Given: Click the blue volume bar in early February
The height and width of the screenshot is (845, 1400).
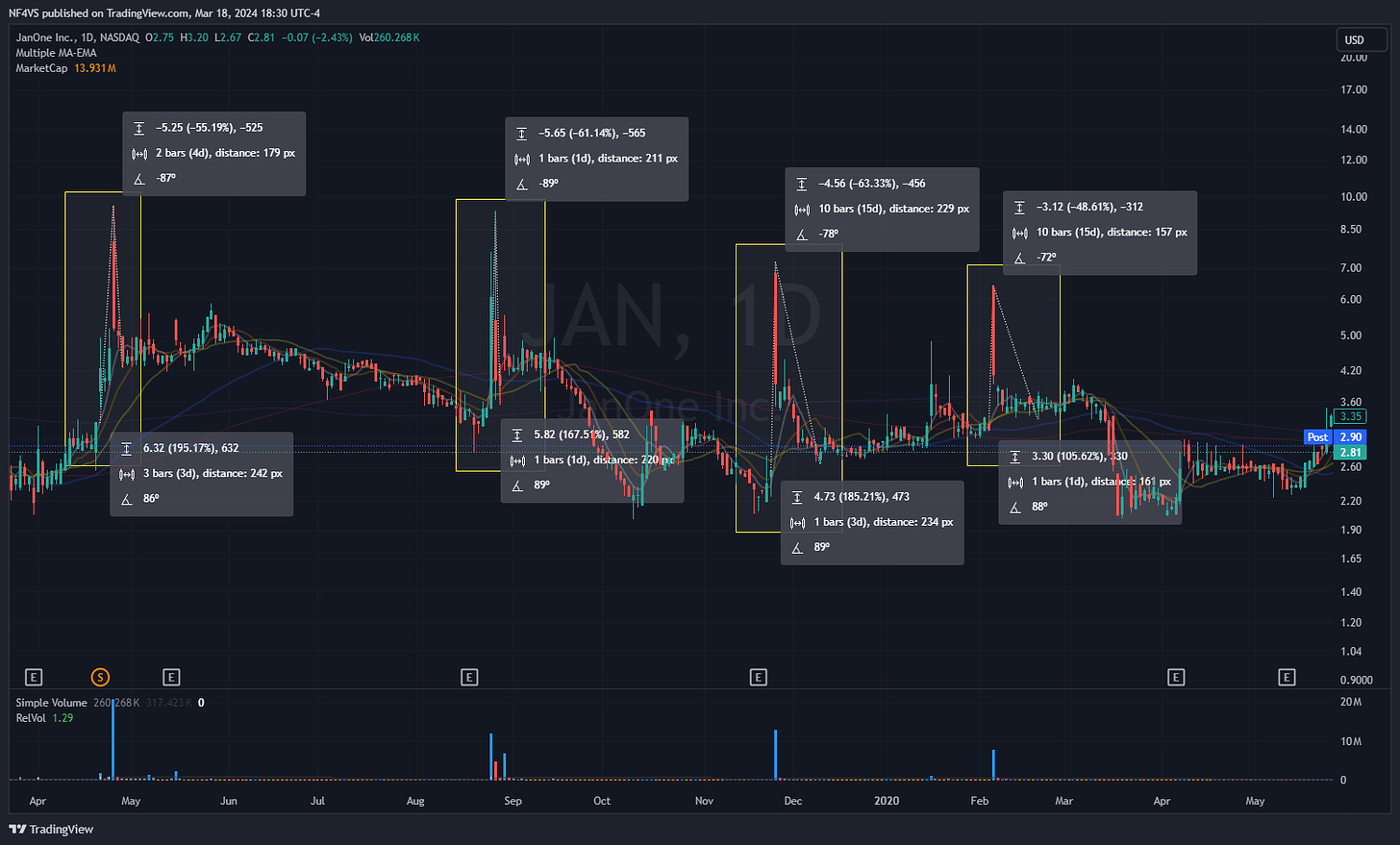Looking at the screenshot, I should click(x=993, y=764).
